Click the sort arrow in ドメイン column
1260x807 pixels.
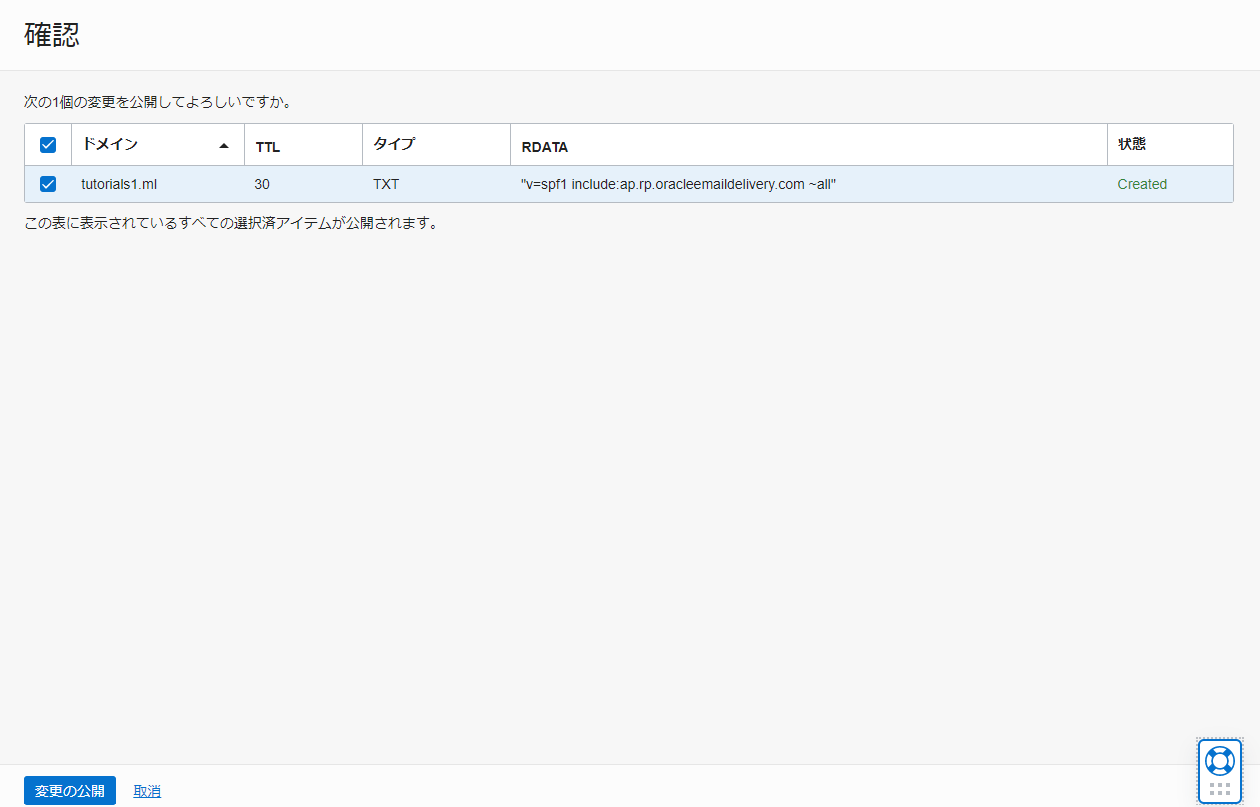coord(224,145)
